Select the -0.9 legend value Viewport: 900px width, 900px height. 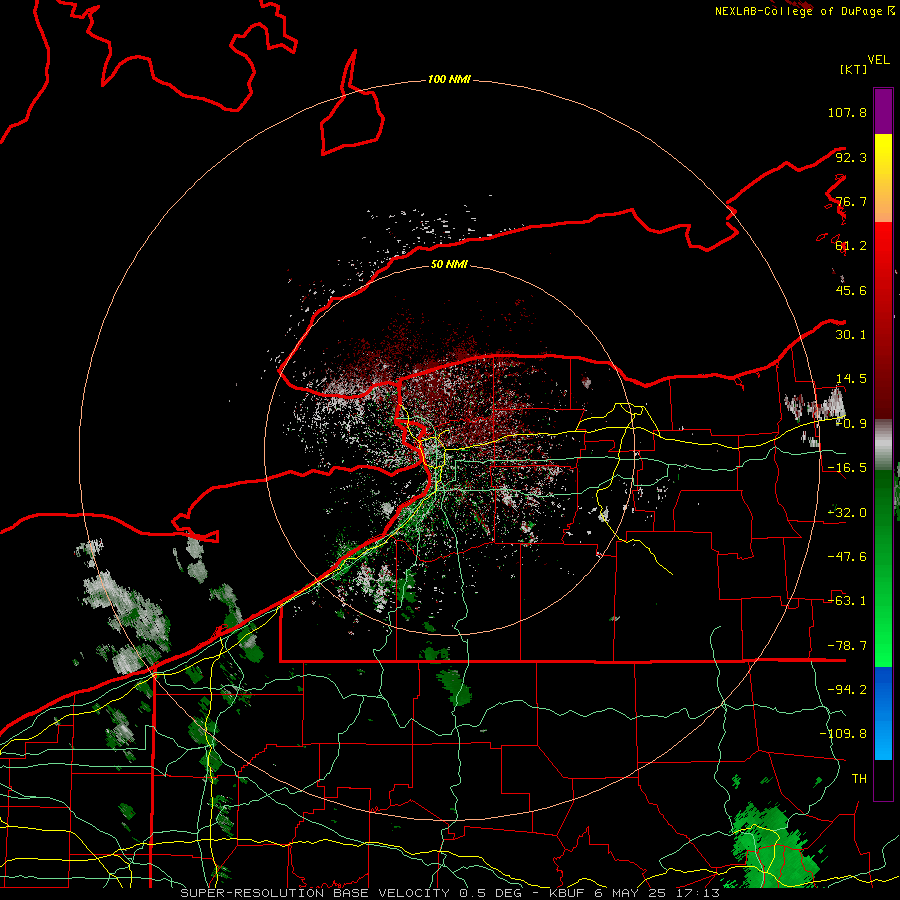coord(851,424)
